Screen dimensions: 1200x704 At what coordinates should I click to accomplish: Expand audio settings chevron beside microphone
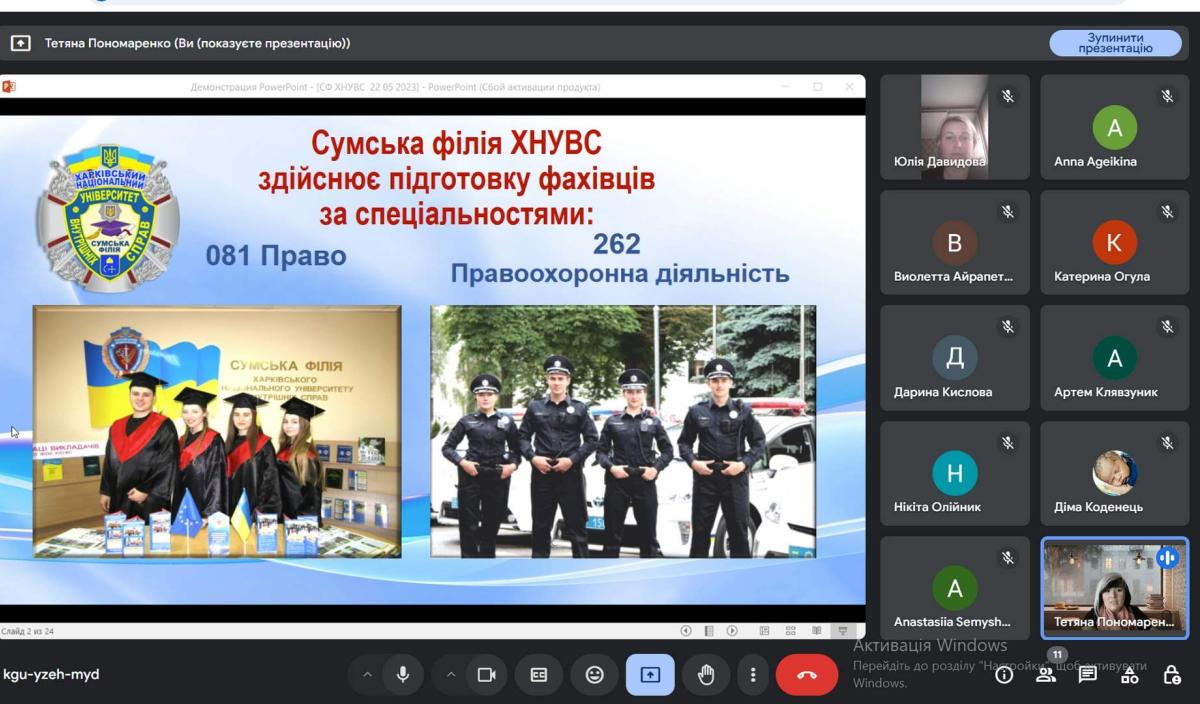tap(367, 675)
